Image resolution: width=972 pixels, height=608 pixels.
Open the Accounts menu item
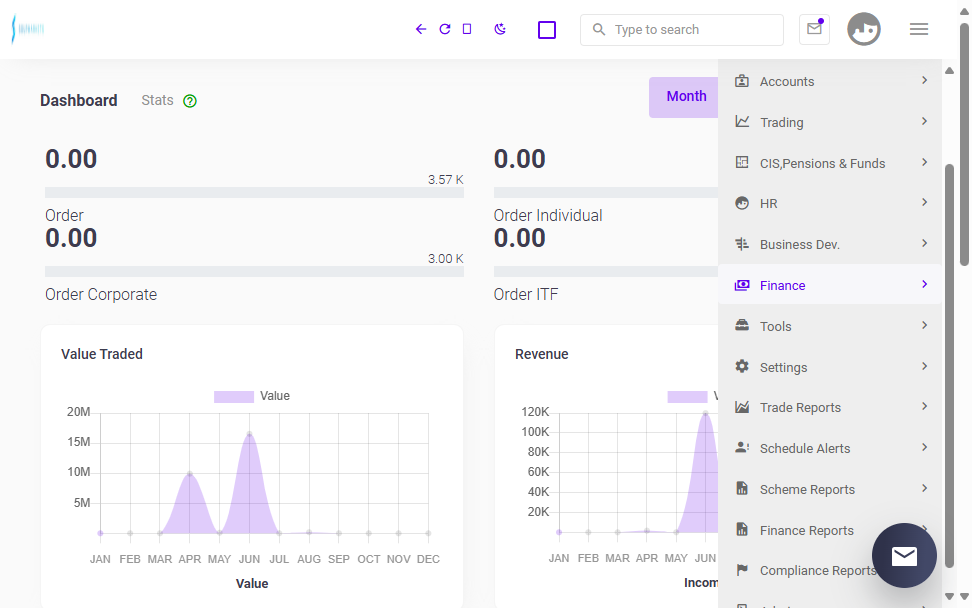(830, 81)
